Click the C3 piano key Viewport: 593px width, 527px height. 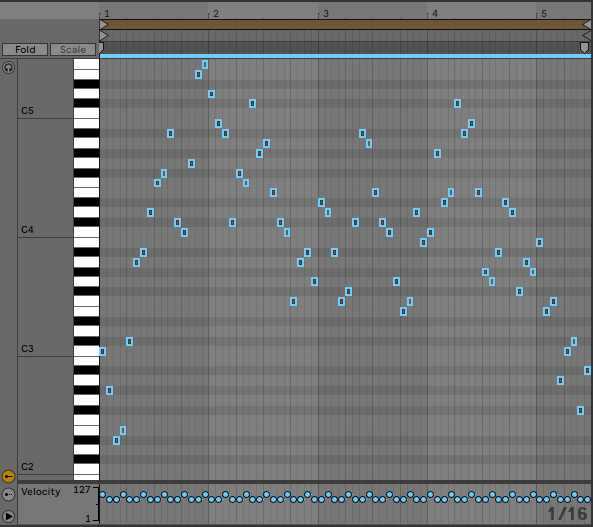(x=86, y=351)
